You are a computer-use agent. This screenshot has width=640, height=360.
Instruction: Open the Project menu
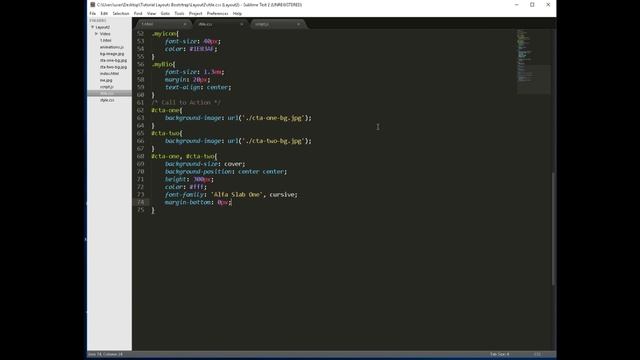pyautogui.click(x=196, y=13)
